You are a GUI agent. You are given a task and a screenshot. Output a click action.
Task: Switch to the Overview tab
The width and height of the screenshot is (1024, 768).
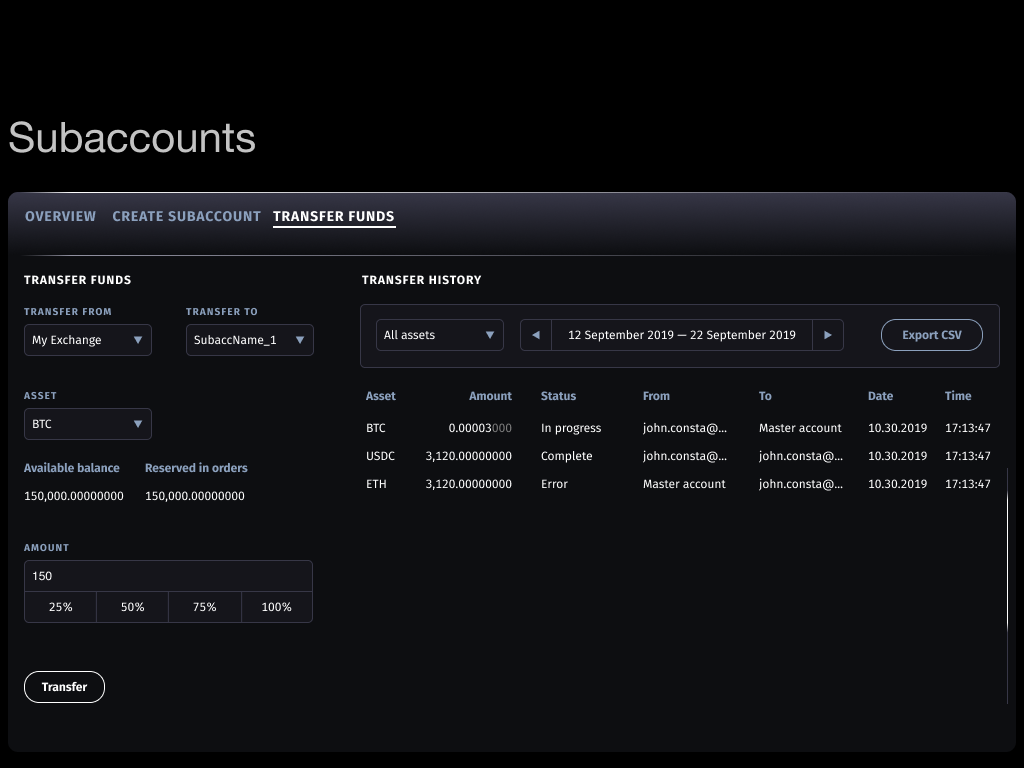point(60,216)
